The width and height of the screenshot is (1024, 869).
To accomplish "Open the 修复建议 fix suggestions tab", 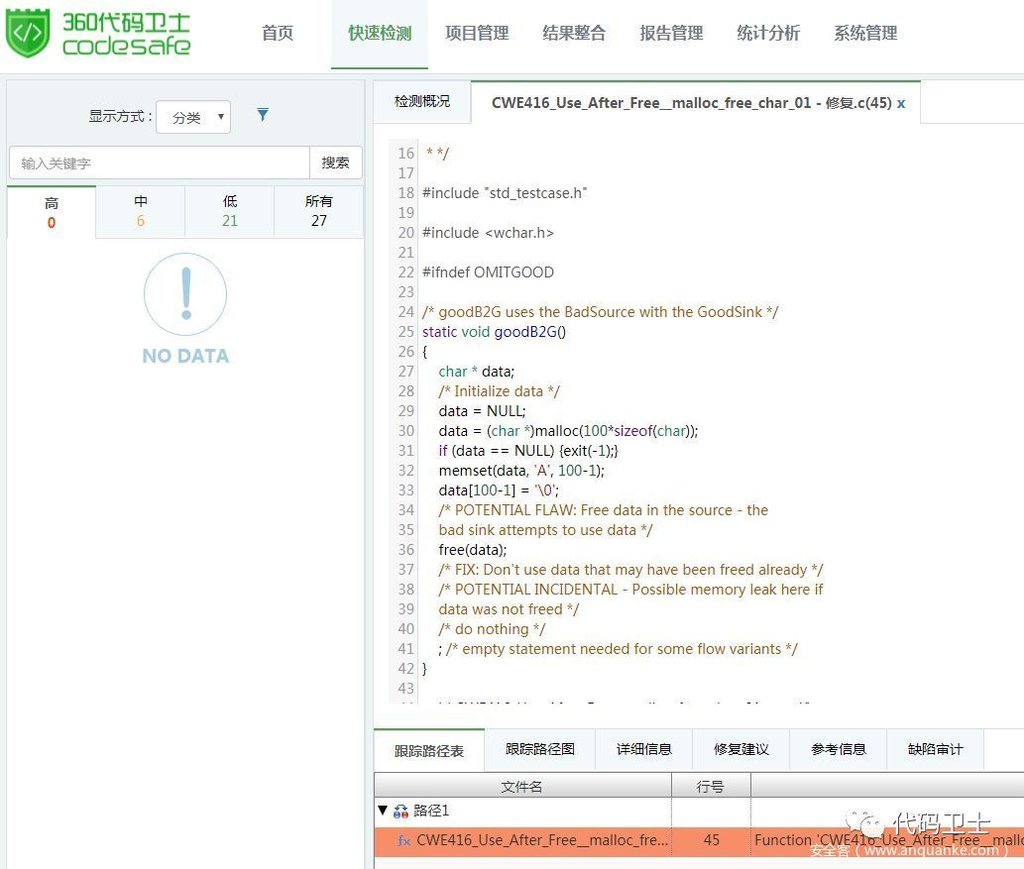I will point(741,749).
